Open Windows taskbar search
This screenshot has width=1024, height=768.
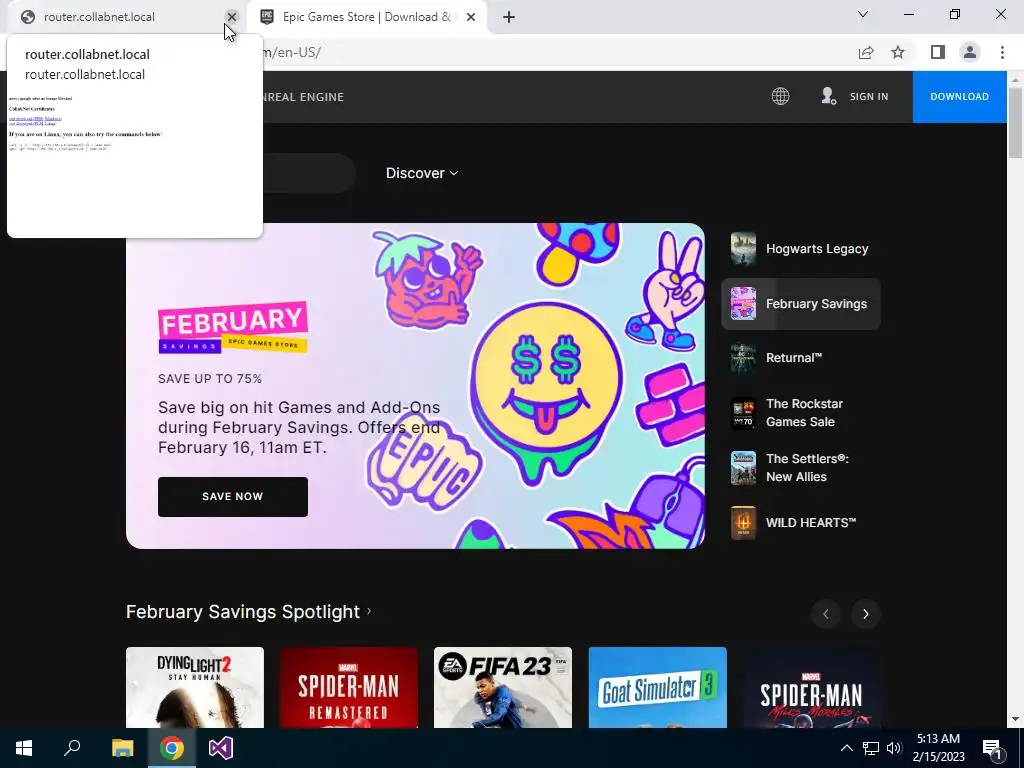point(72,748)
